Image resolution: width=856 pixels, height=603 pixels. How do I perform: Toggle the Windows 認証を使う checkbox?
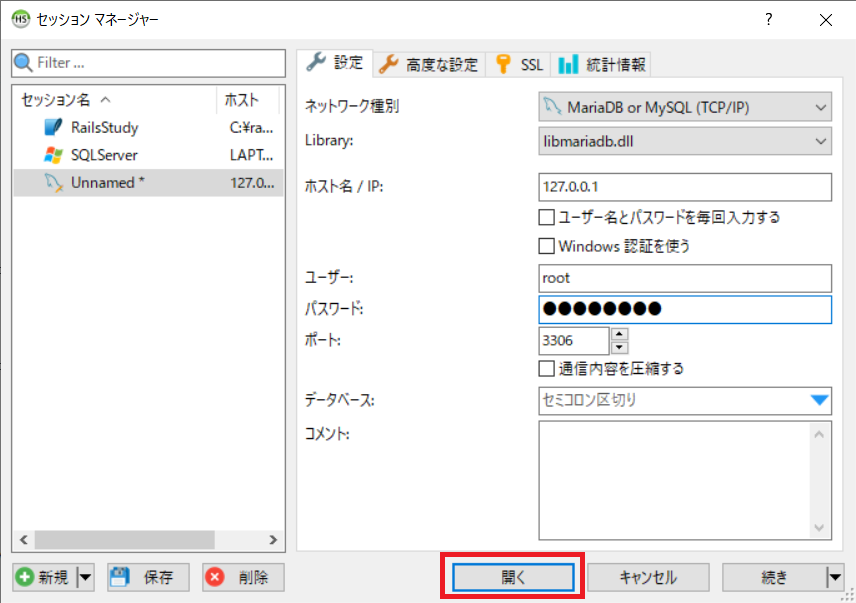tap(546, 246)
